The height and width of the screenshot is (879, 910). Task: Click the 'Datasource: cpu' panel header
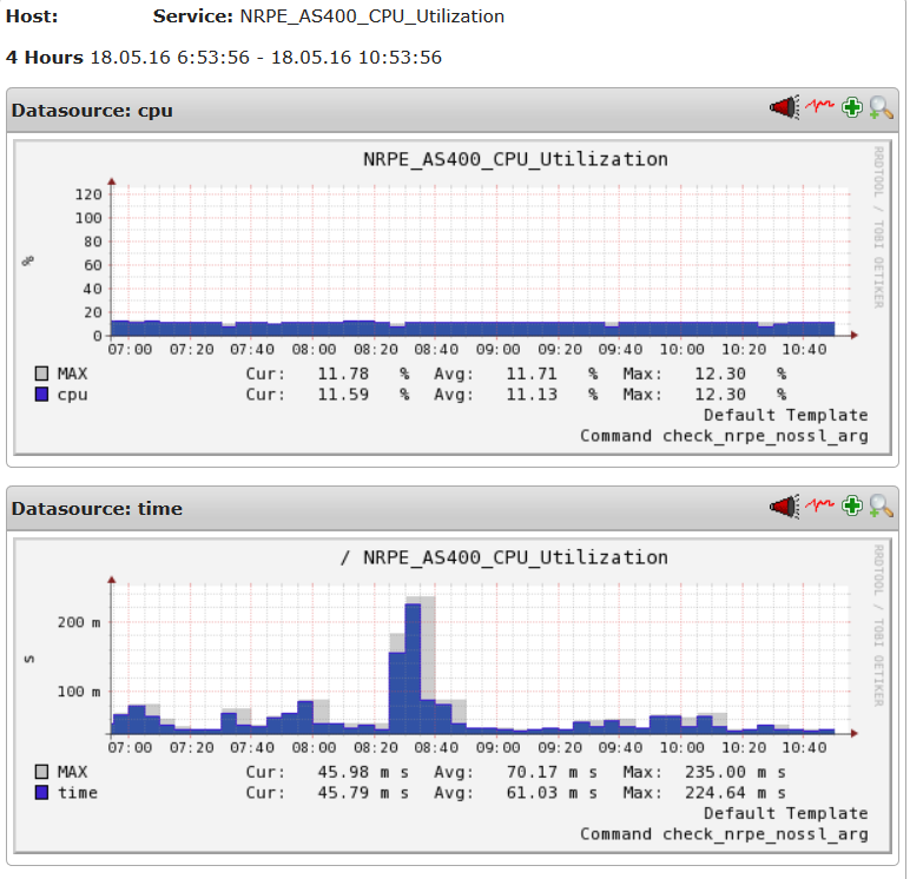[92, 111]
